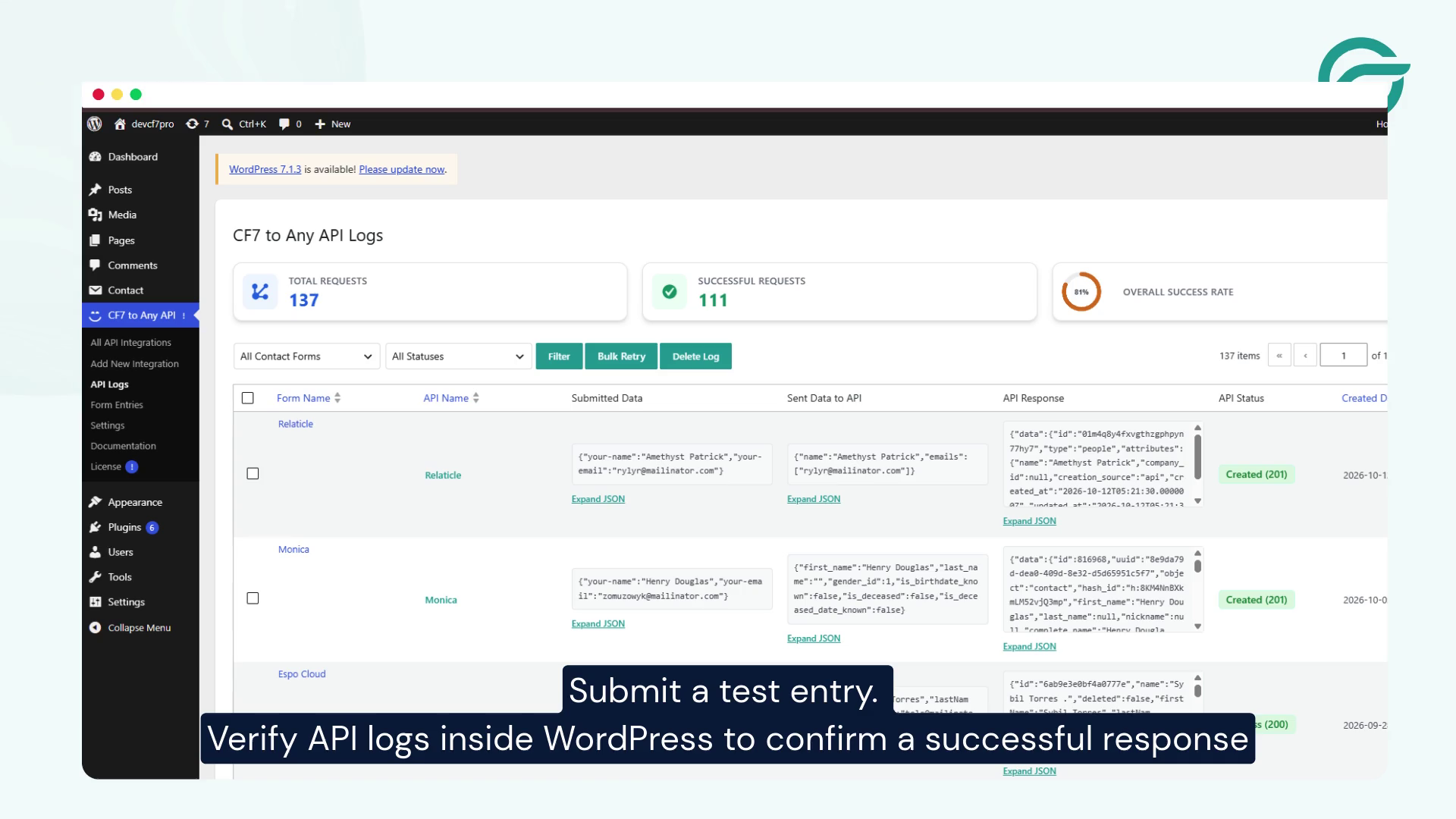Click the Filter button
Image resolution: width=1456 pixels, height=819 pixels.
tap(559, 356)
